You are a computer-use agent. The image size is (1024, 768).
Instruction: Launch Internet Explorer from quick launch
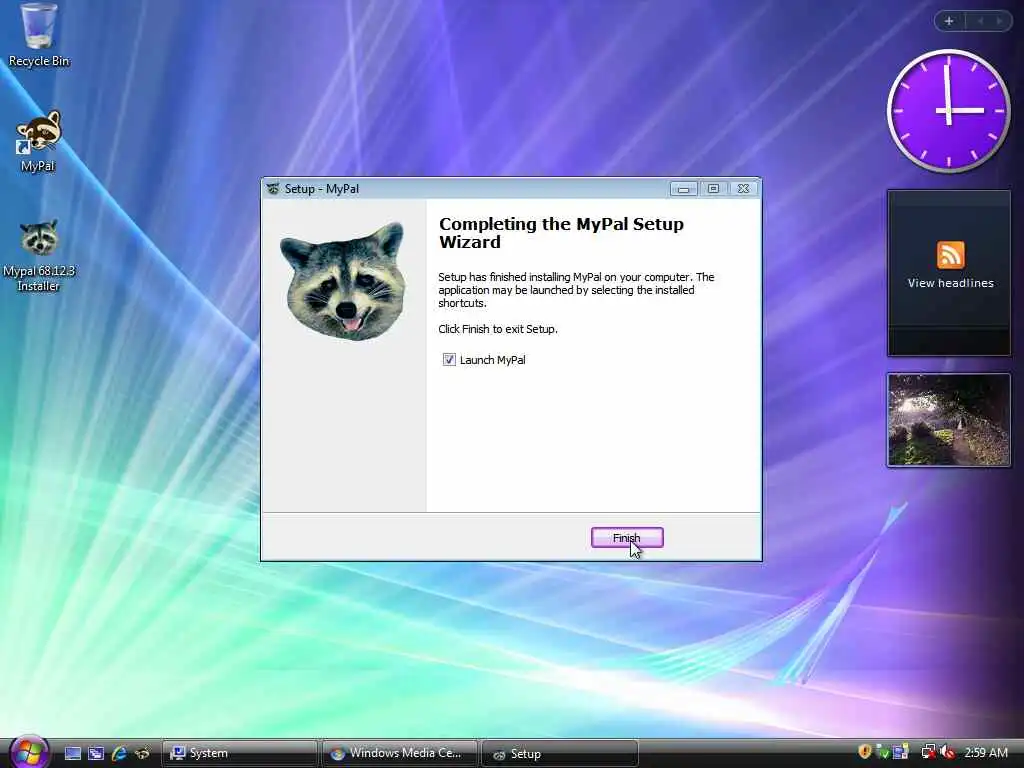click(x=119, y=754)
